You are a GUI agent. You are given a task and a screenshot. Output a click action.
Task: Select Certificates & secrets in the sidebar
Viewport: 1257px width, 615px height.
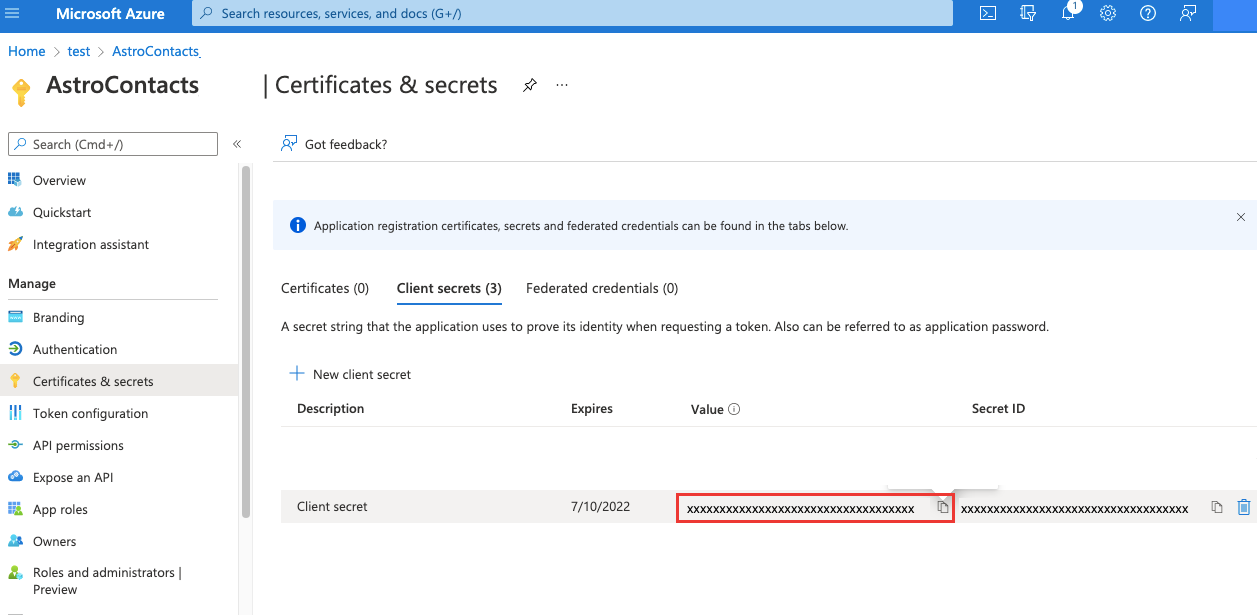[119, 381]
